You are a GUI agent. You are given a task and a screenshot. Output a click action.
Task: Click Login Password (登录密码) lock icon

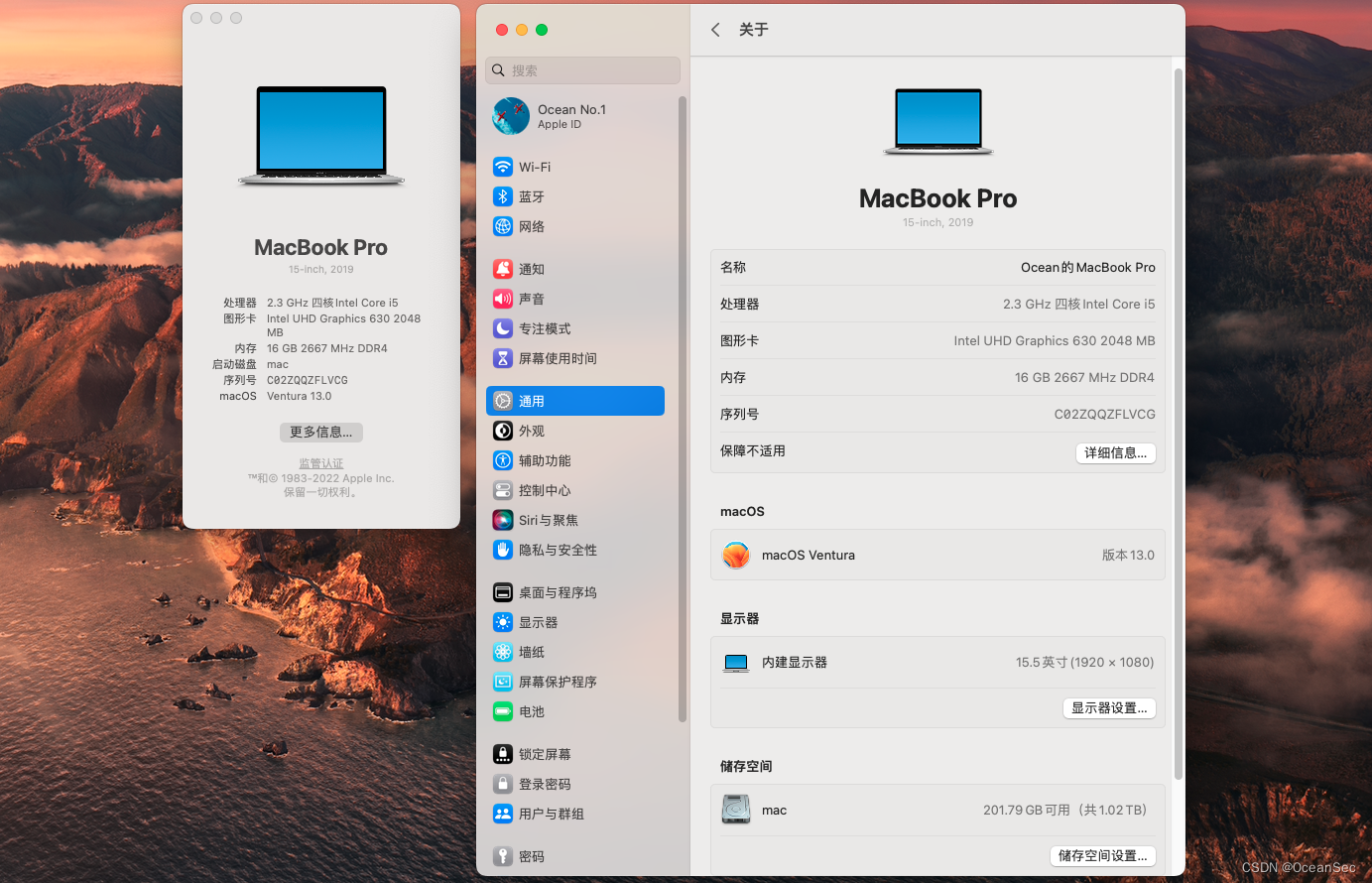pyautogui.click(x=503, y=784)
